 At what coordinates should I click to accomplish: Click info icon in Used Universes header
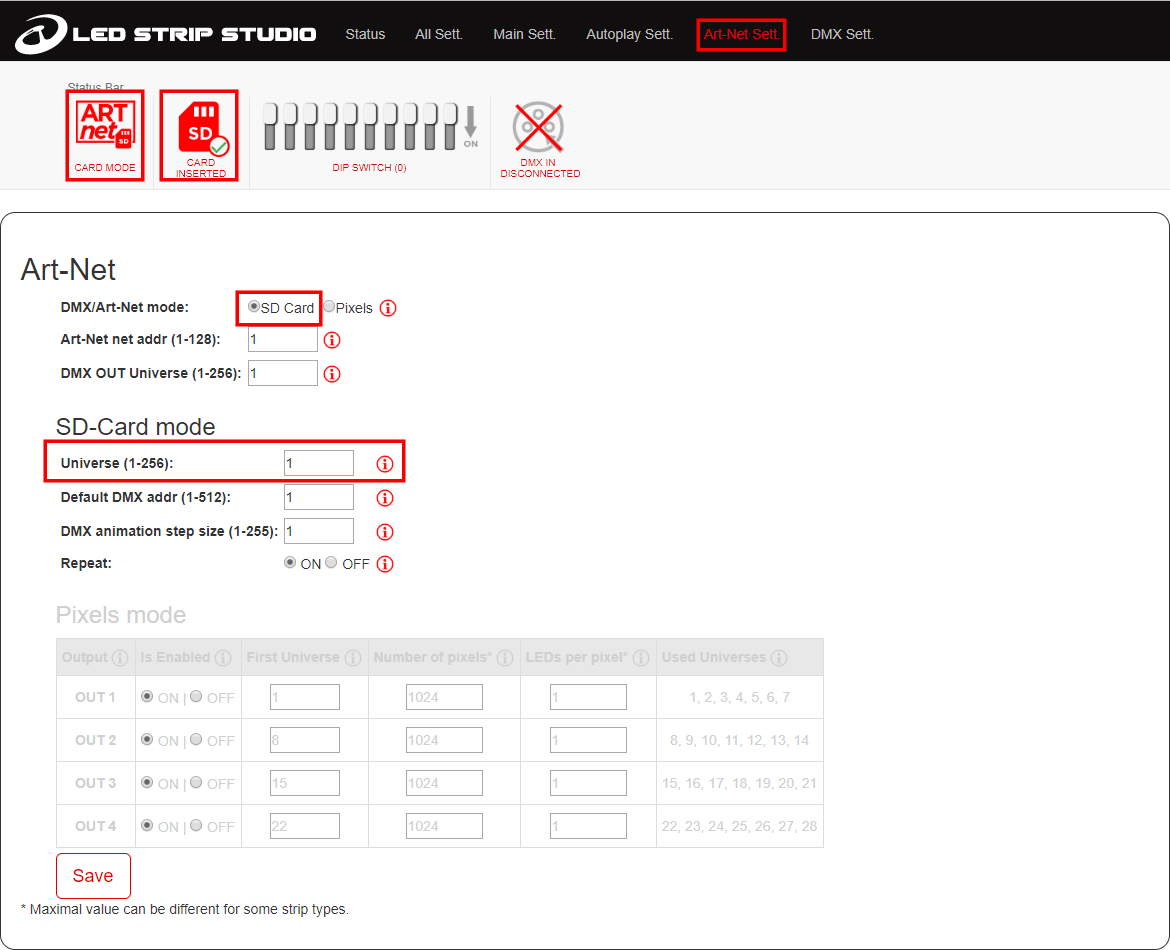click(x=779, y=657)
